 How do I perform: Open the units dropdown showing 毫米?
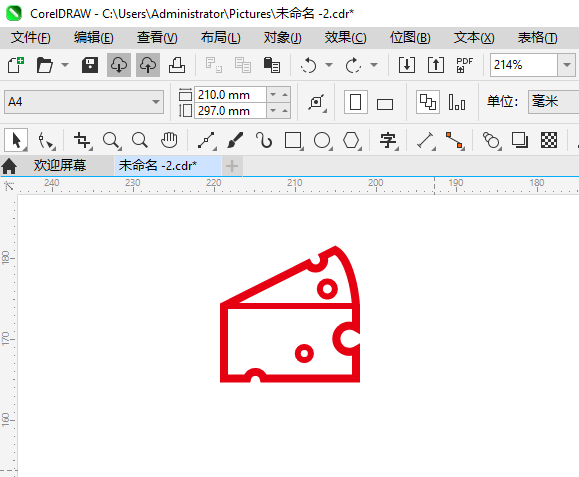point(554,102)
